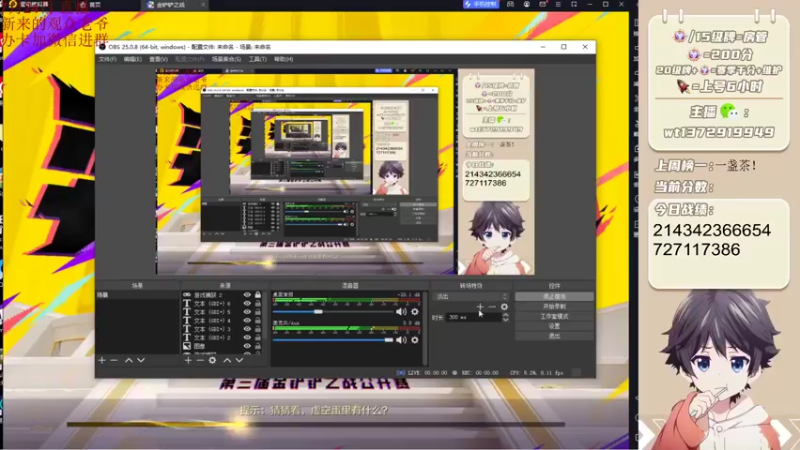Screen dimensions: 800x450
Task: Hide the 文本 (GDI+) 6 source
Action: [x=247, y=304]
